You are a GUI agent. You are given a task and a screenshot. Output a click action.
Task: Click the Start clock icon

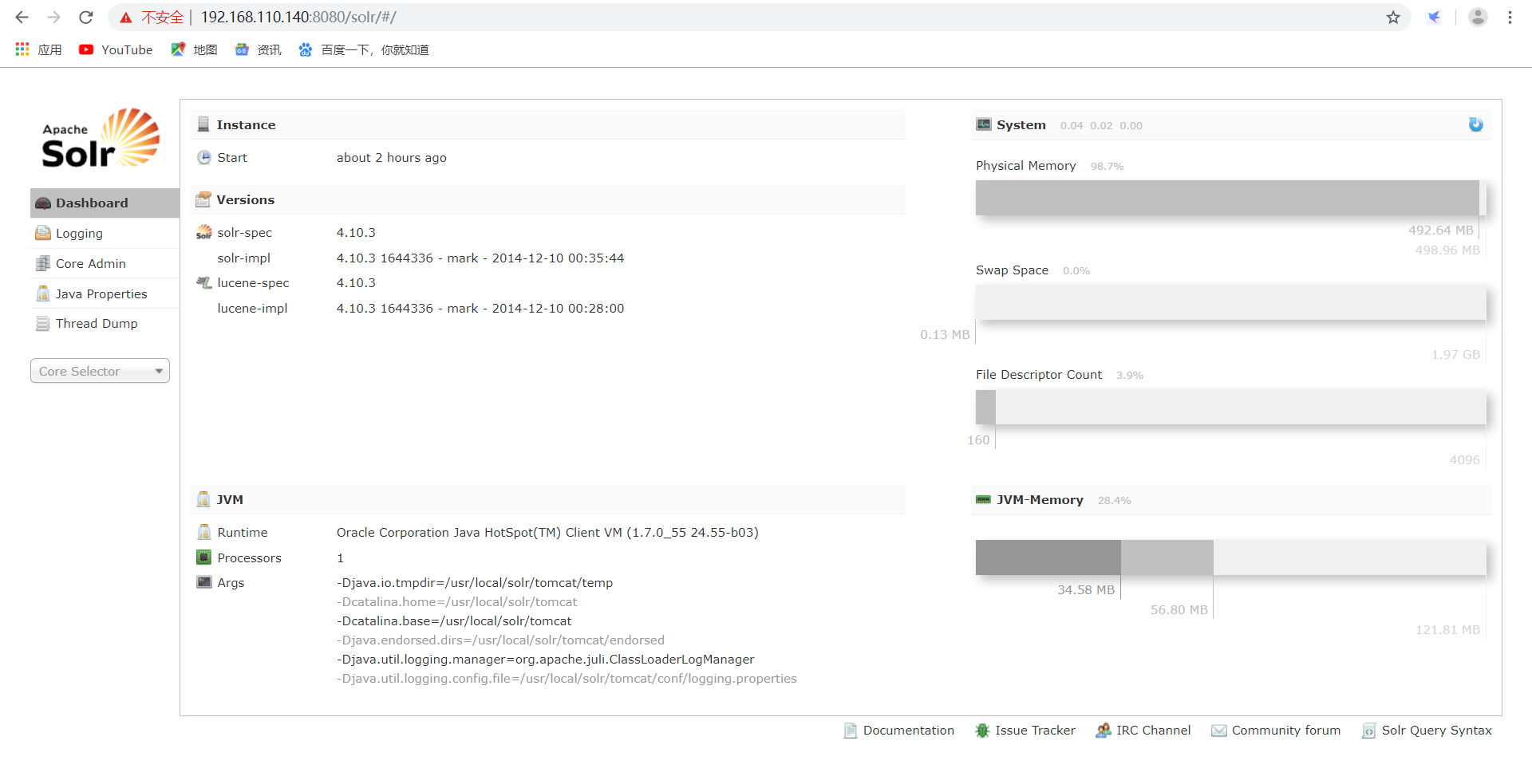(x=204, y=158)
